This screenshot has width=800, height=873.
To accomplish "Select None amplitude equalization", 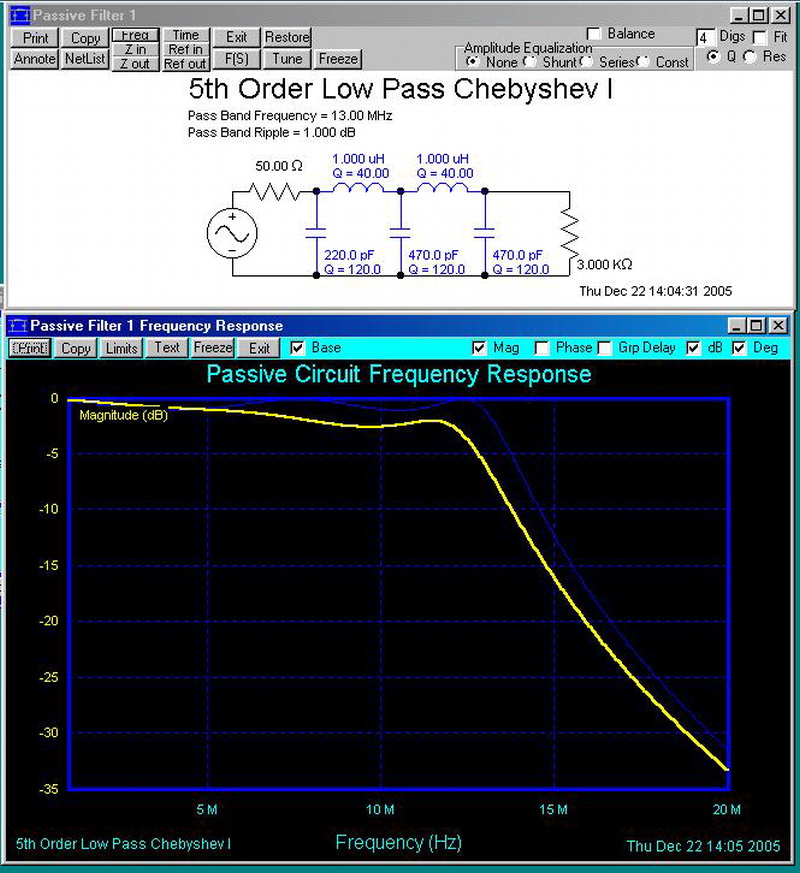I will tap(472, 61).
